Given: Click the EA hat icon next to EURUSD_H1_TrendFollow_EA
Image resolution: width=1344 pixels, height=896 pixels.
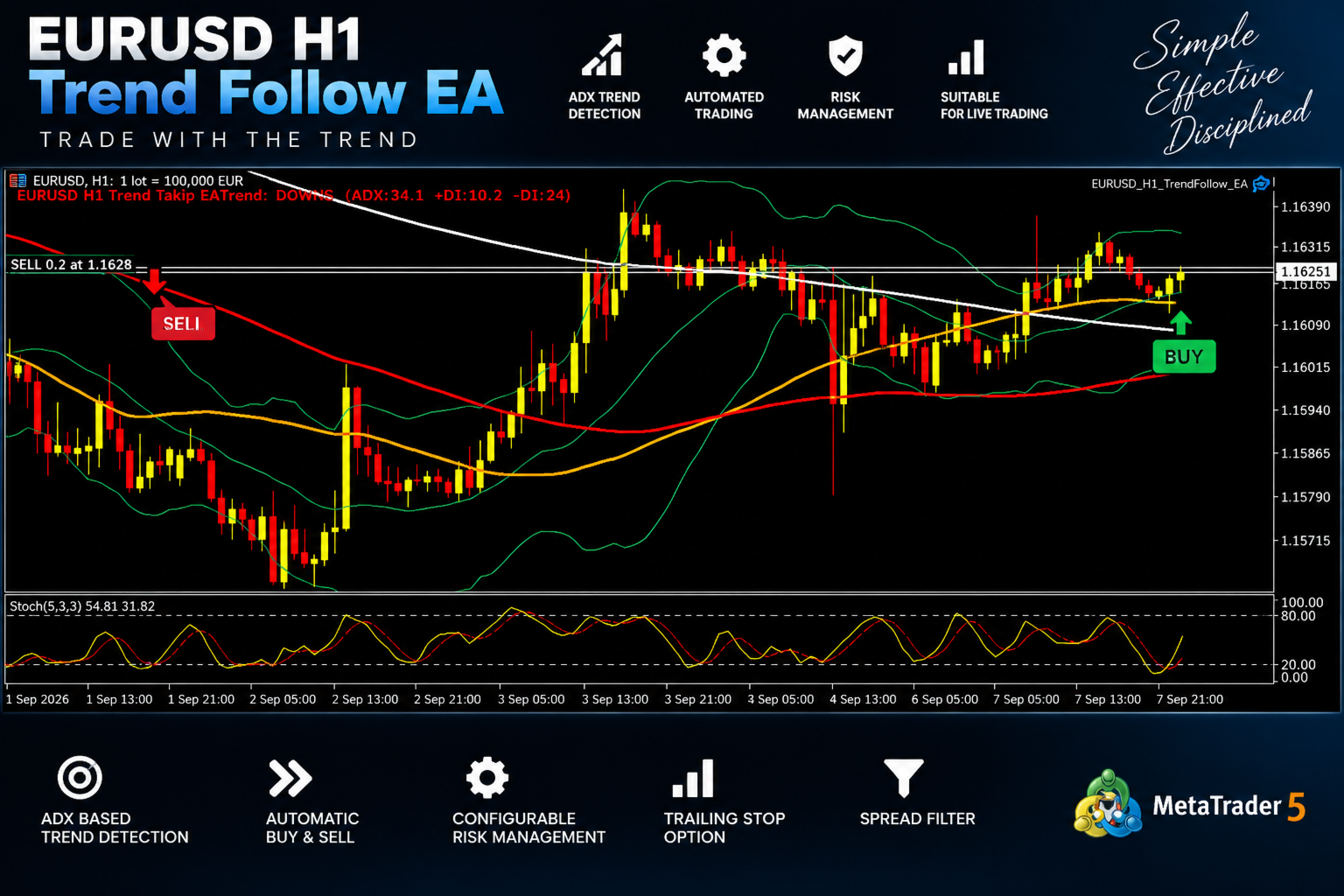Looking at the screenshot, I should click(x=1261, y=183).
